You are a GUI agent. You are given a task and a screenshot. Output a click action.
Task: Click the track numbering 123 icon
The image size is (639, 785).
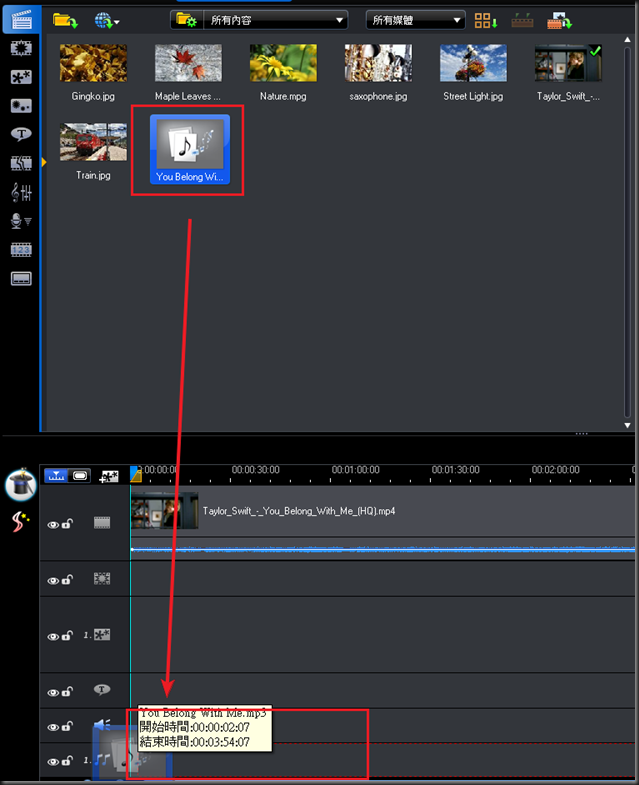point(21,249)
